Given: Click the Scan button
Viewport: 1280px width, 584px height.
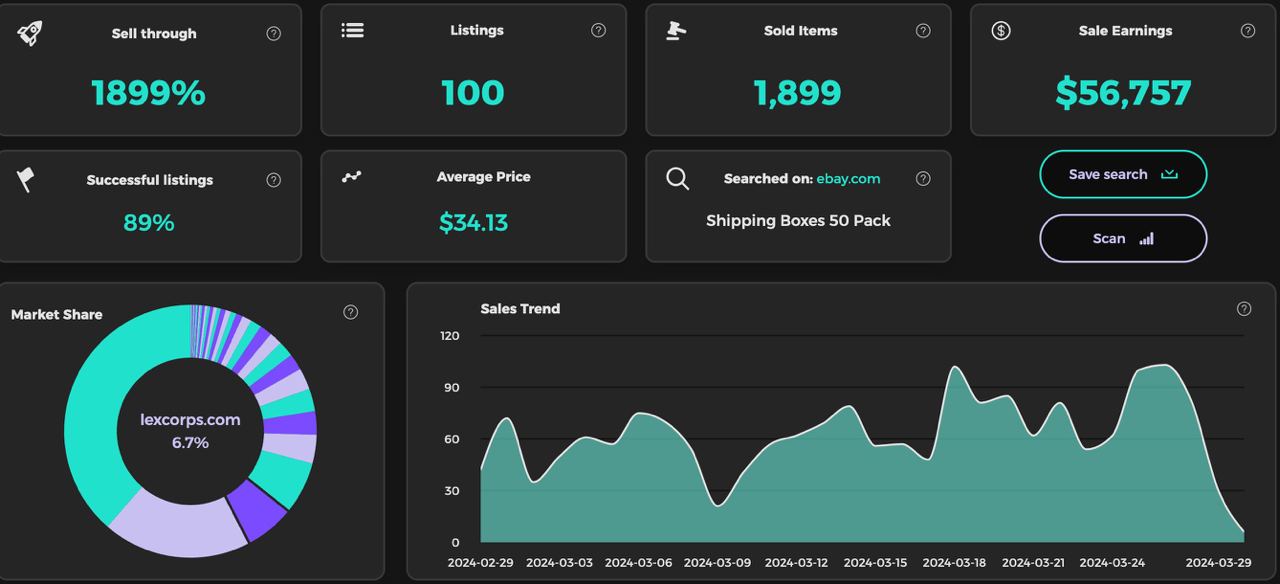Looking at the screenshot, I should 1123,238.
